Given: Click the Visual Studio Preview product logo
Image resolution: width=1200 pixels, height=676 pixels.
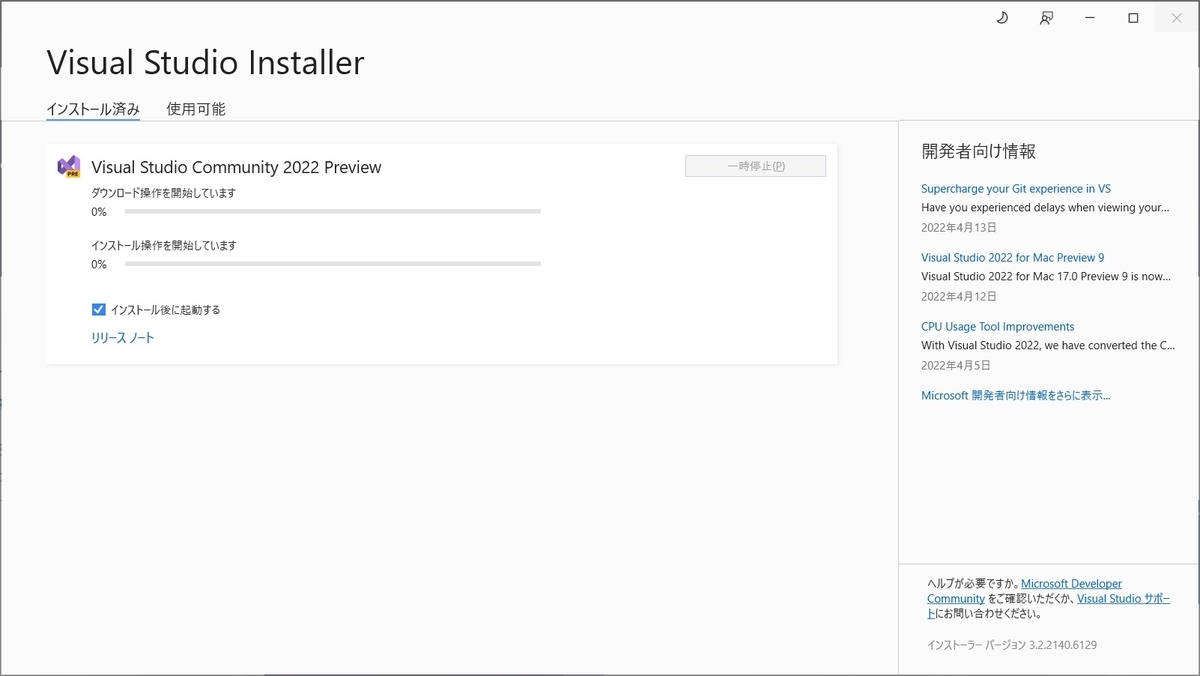Looking at the screenshot, I should tap(69, 167).
